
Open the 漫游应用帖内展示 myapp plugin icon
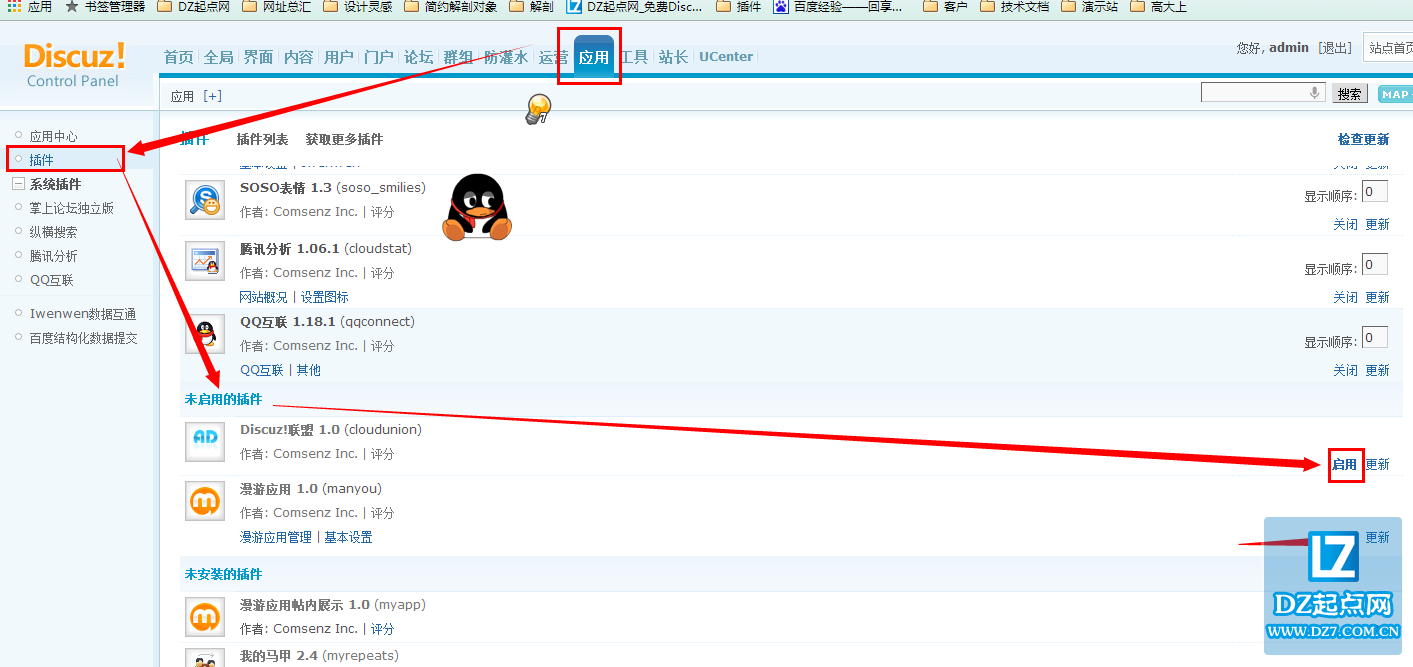coord(205,617)
